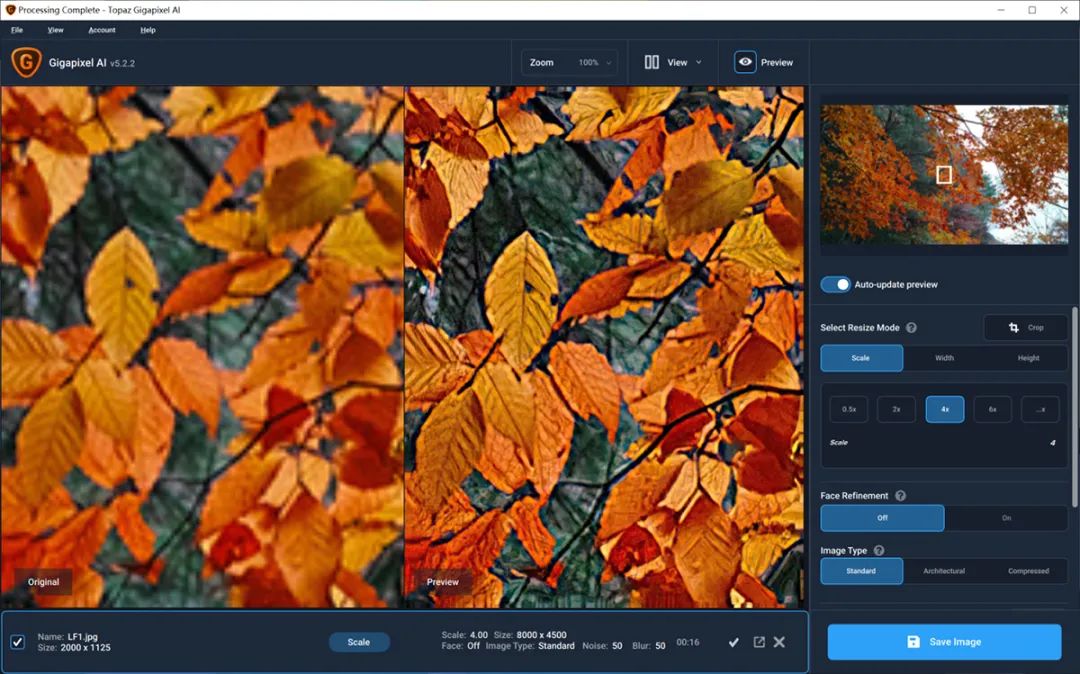Remove LF1.jpg with the X icon
This screenshot has width=1080, height=674.
point(779,642)
